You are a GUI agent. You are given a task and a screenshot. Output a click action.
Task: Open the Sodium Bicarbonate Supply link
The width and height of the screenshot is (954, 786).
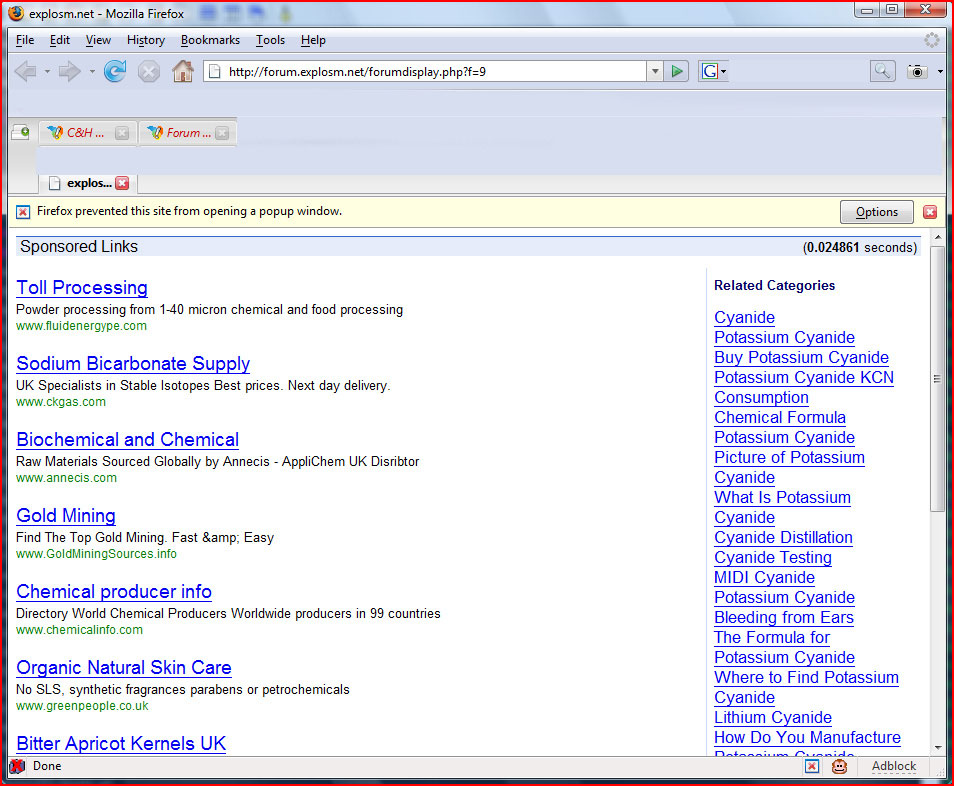click(133, 364)
